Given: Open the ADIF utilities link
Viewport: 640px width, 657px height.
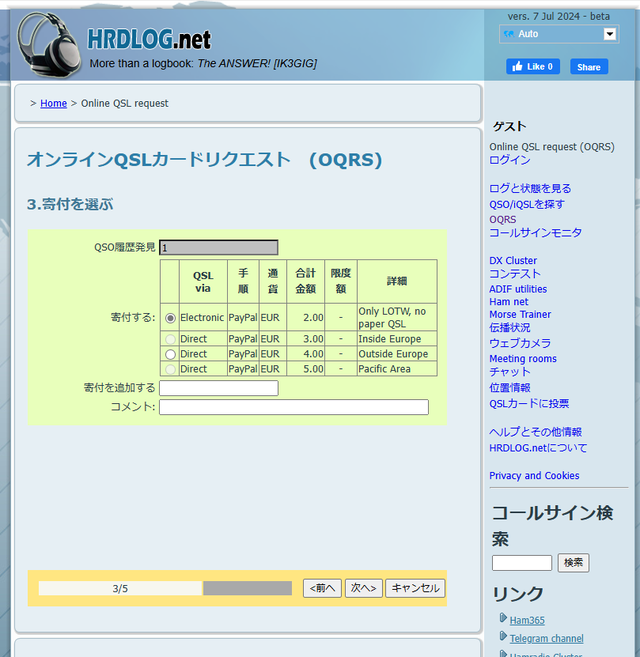Looking at the screenshot, I should pyautogui.click(x=518, y=289).
